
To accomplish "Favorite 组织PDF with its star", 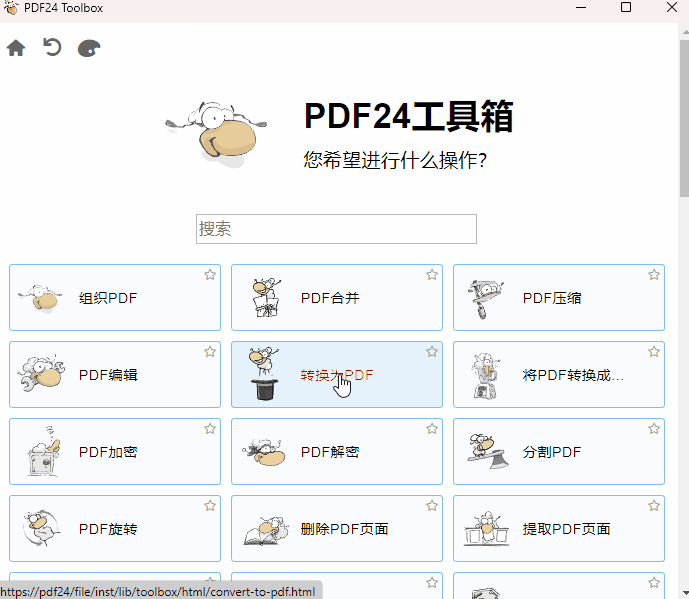I will pyautogui.click(x=210, y=275).
